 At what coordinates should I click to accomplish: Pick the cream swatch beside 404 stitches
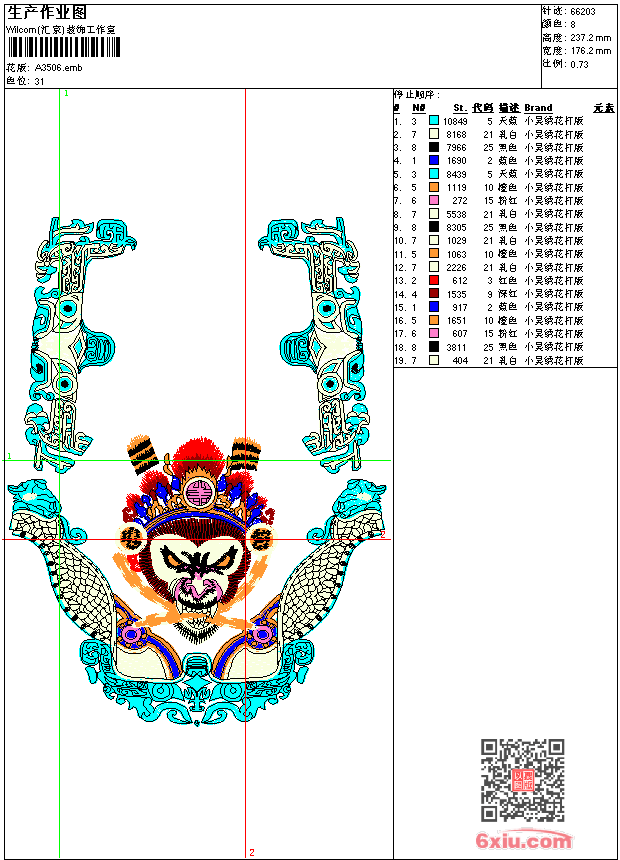coord(434,360)
